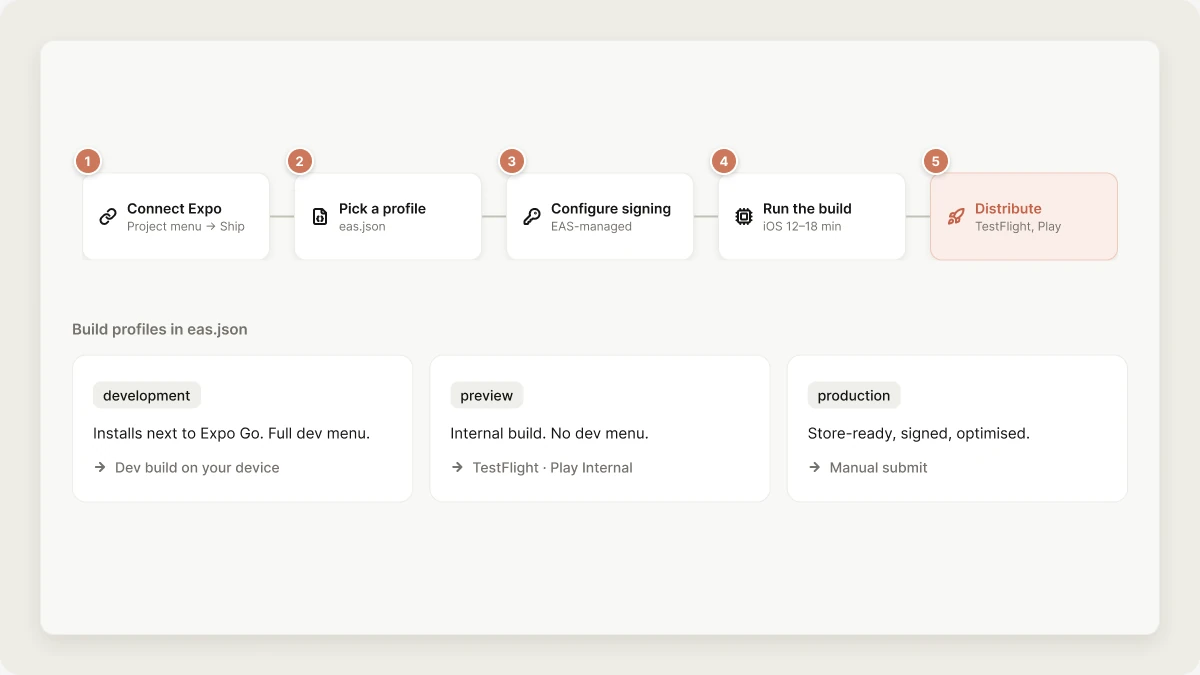Click the 'preview' profile tag

(487, 395)
